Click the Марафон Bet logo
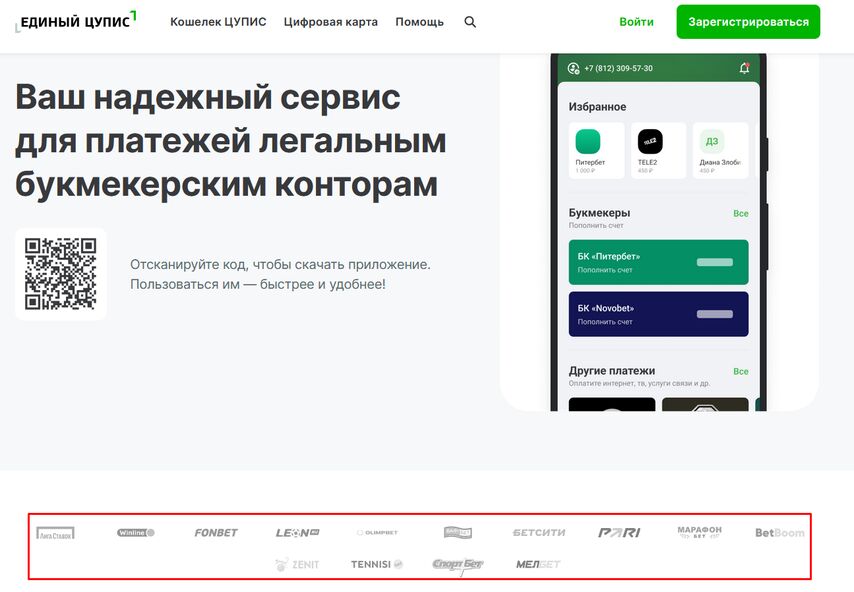854x592 pixels. (699, 532)
